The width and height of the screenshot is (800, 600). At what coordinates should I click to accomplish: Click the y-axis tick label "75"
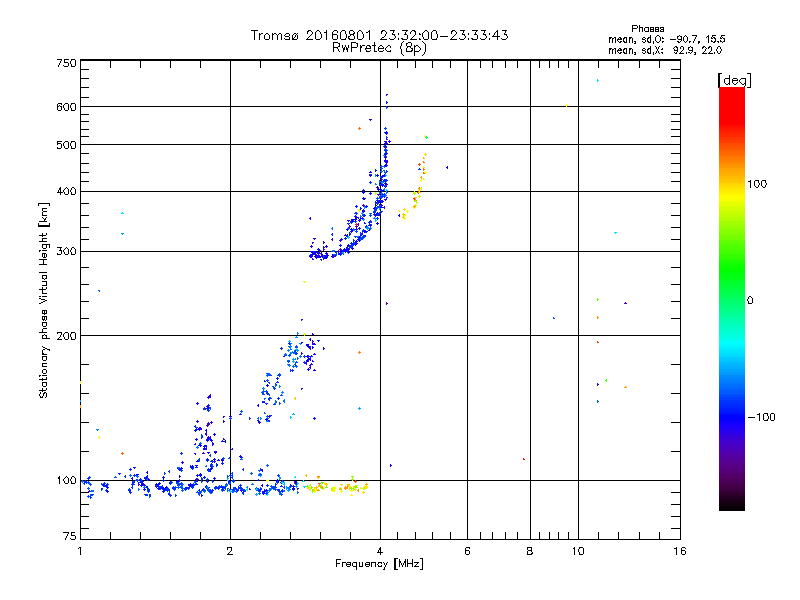point(70,536)
